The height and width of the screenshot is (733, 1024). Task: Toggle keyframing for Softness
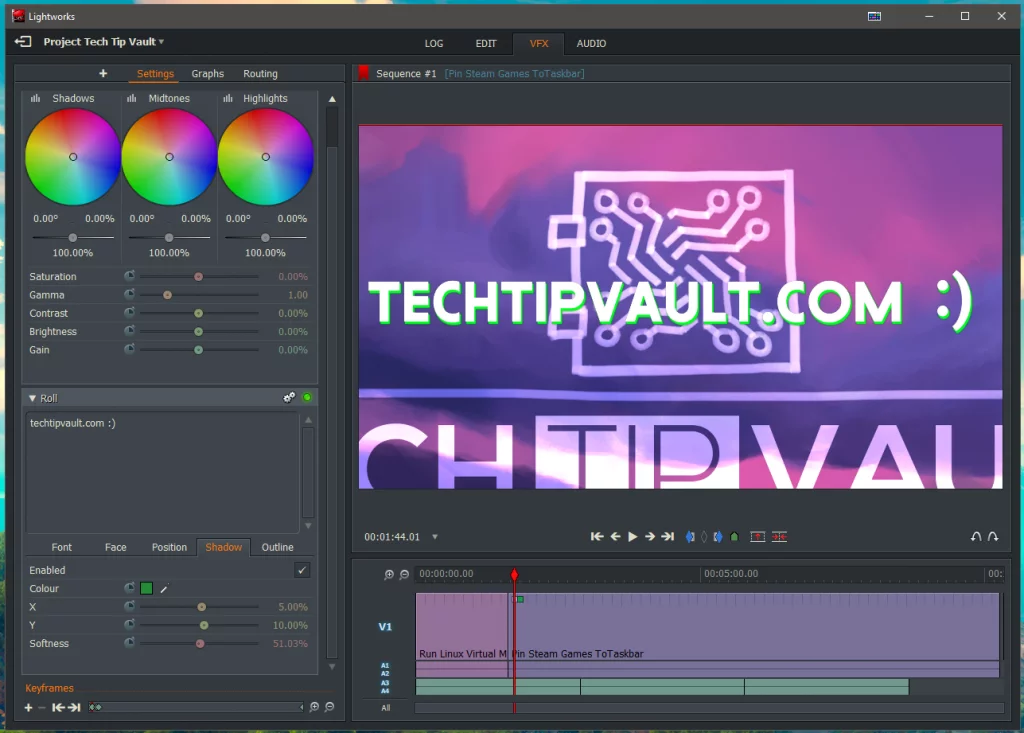(x=129, y=643)
